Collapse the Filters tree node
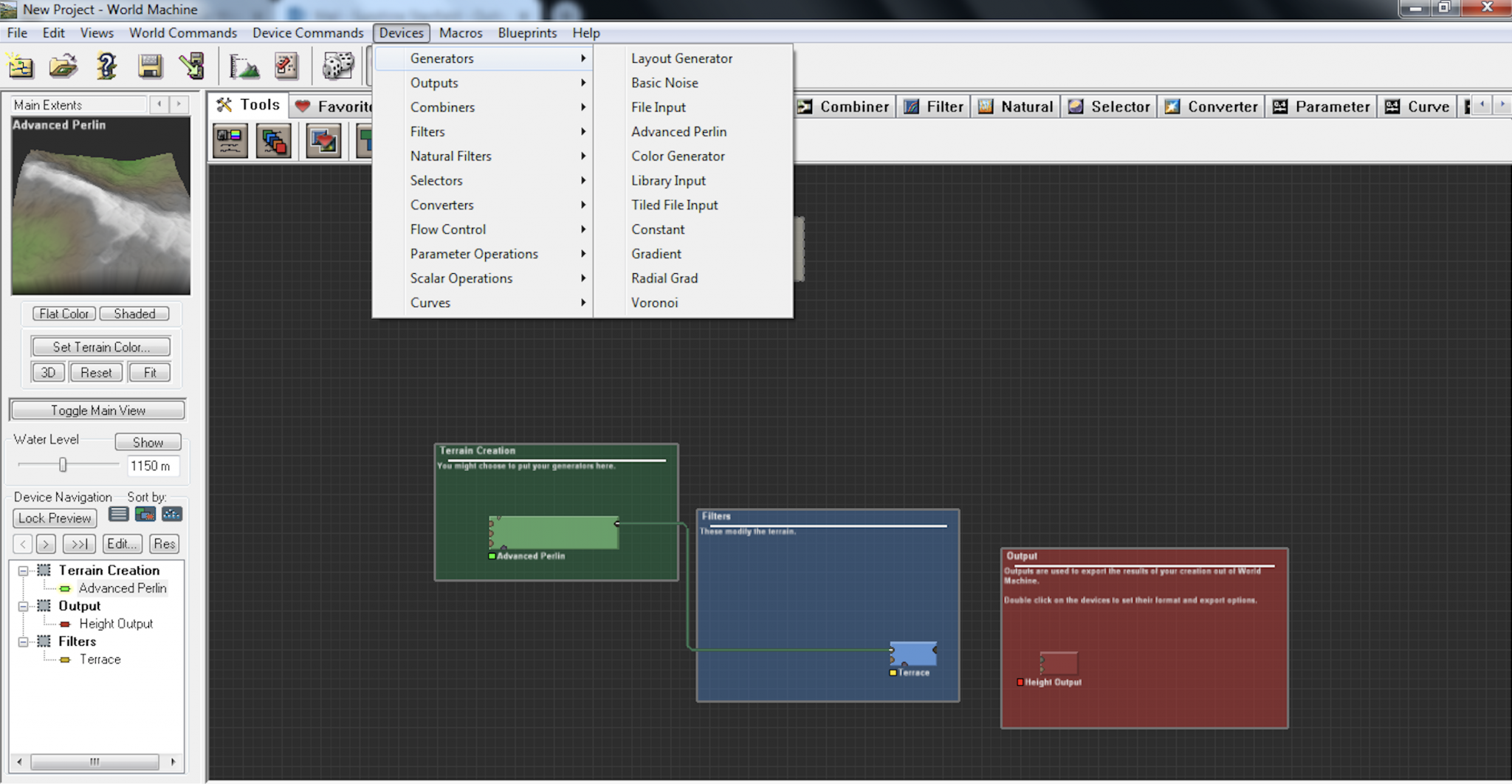This screenshot has height=784, width=1512. [x=23, y=642]
